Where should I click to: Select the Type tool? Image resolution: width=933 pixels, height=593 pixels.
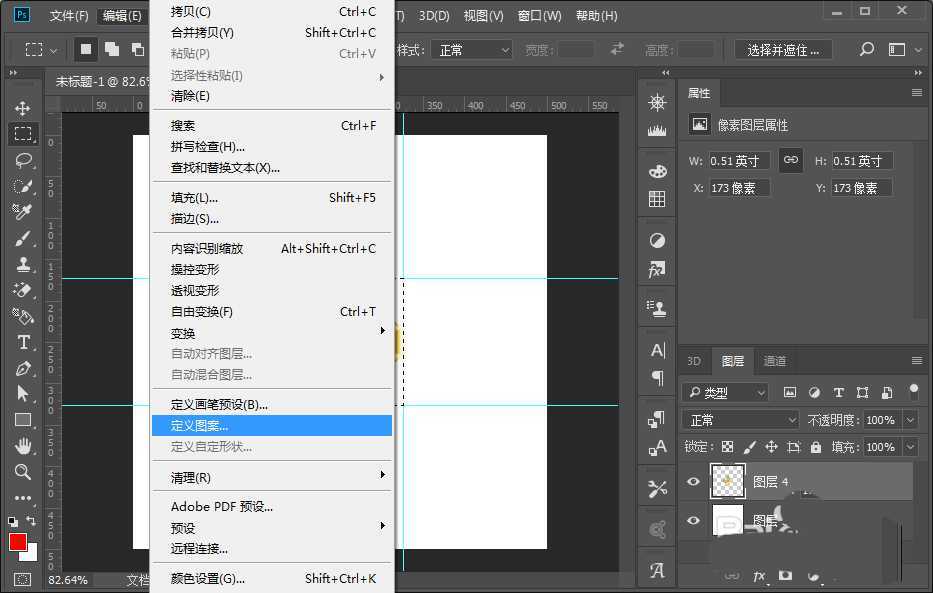coord(22,342)
